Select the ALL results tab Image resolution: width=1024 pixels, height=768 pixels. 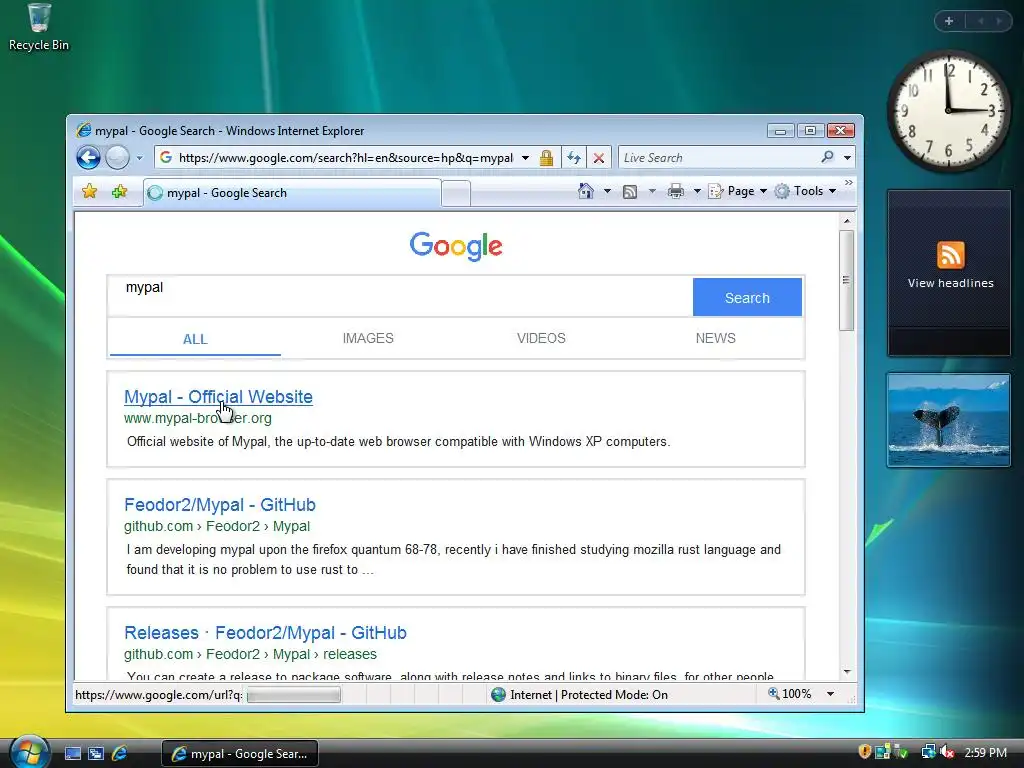(x=195, y=339)
